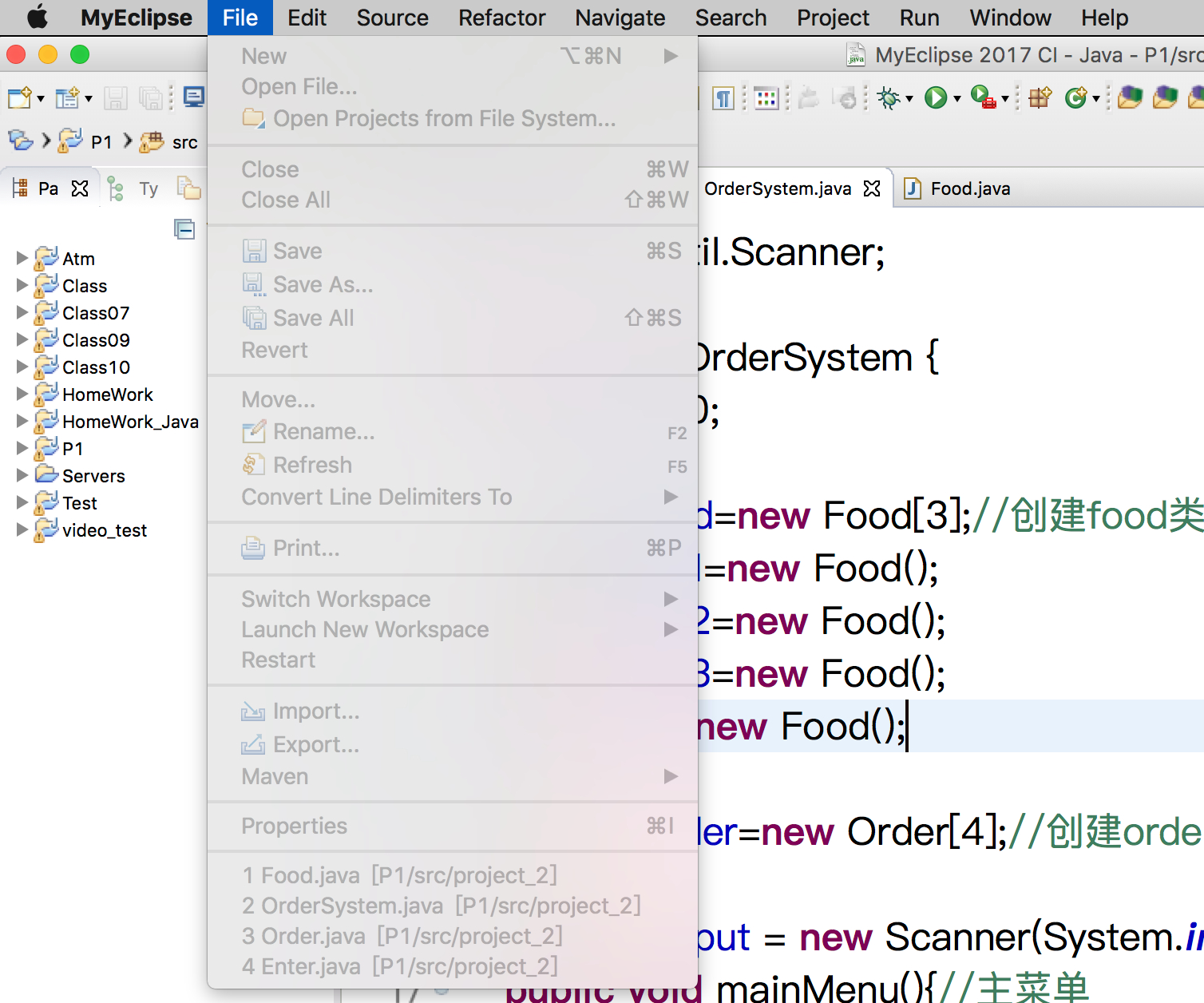
Task: Choose Save As in File menu
Action: (453, 284)
